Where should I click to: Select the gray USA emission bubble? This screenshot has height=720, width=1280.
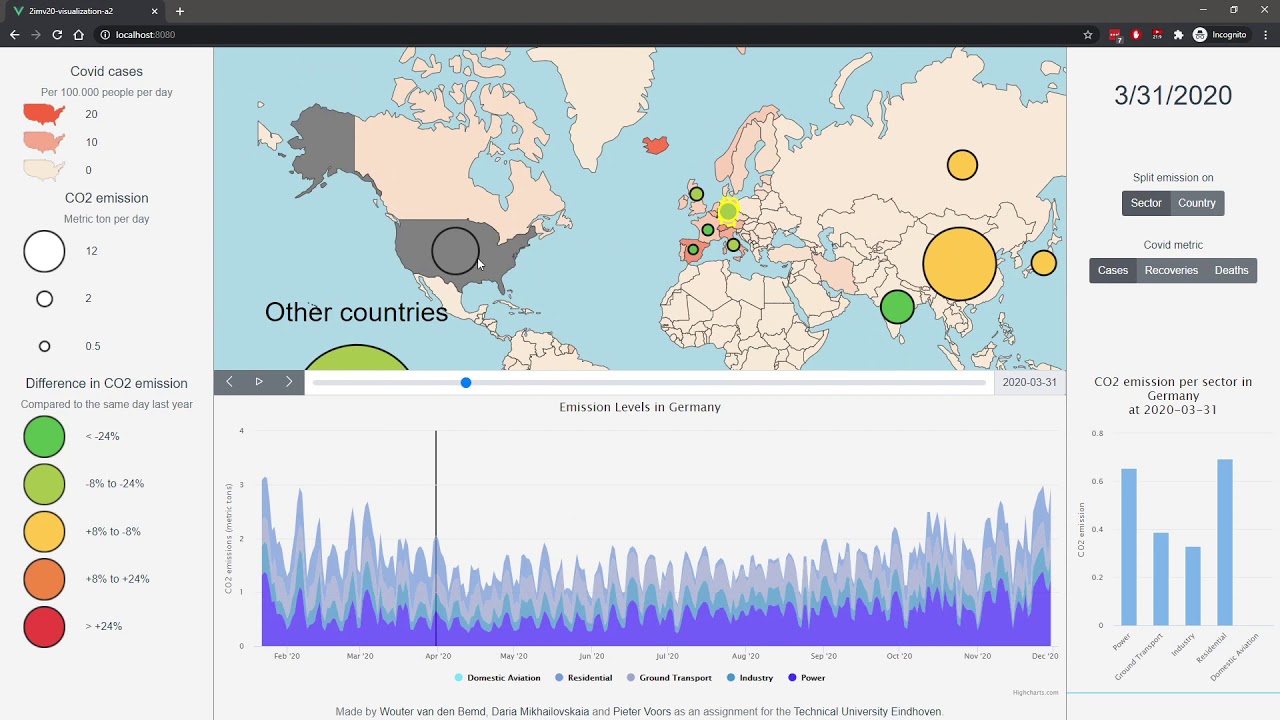click(455, 250)
